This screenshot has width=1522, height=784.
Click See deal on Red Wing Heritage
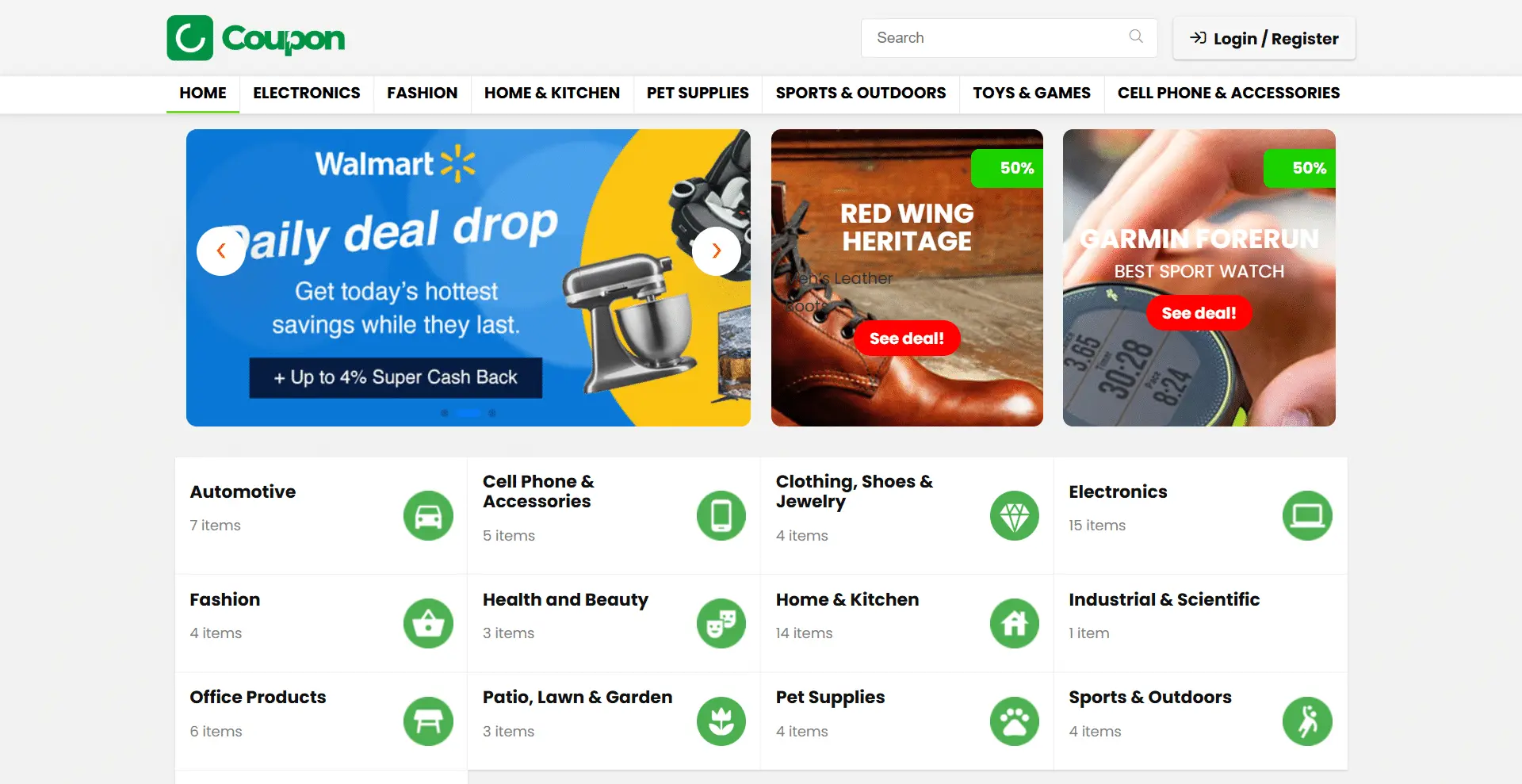[x=907, y=338]
